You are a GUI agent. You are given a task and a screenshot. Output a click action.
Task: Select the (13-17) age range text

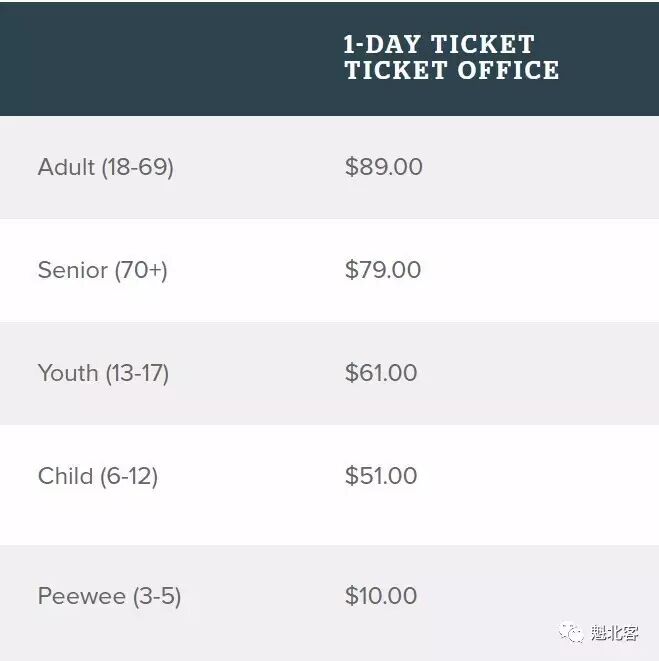[x=137, y=373]
